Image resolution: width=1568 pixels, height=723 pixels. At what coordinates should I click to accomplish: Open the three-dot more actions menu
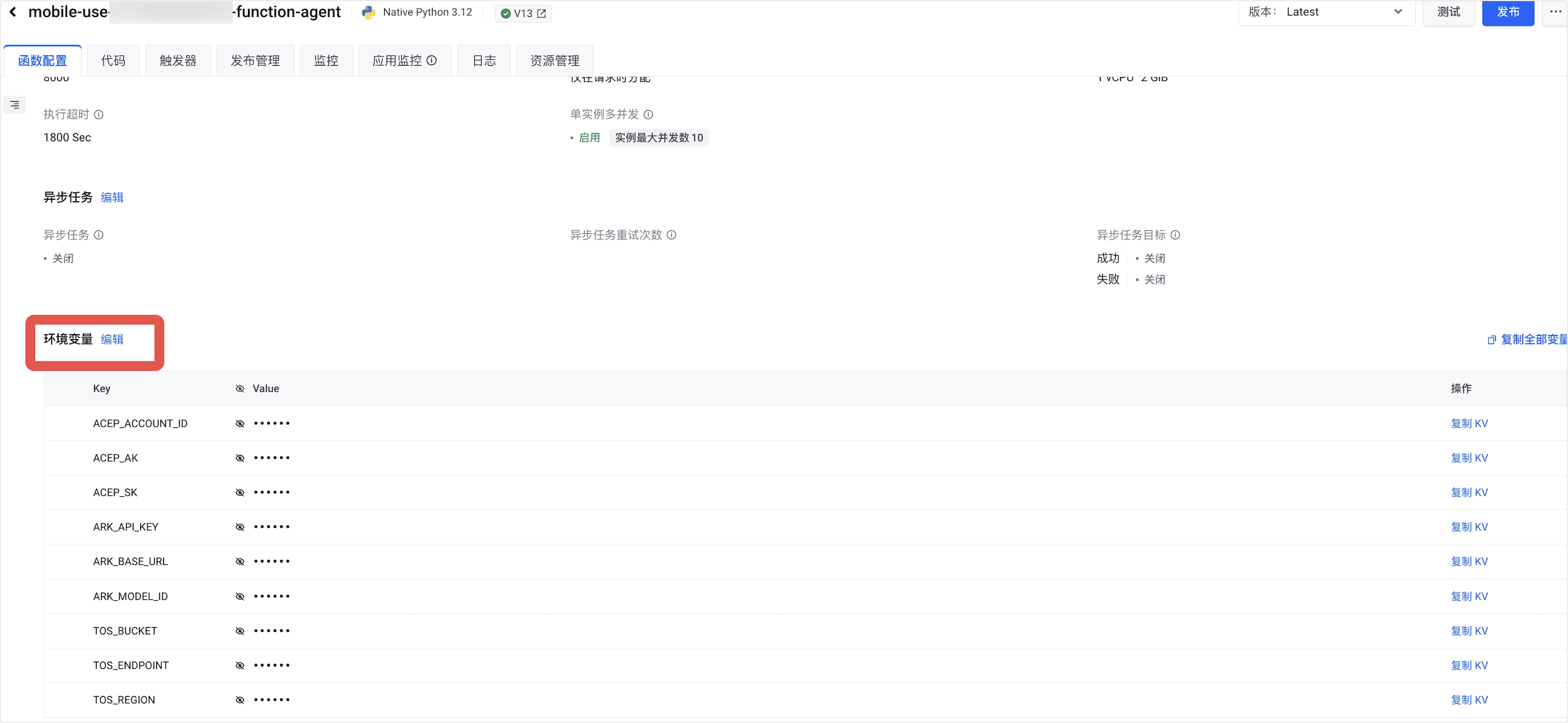tap(1555, 12)
